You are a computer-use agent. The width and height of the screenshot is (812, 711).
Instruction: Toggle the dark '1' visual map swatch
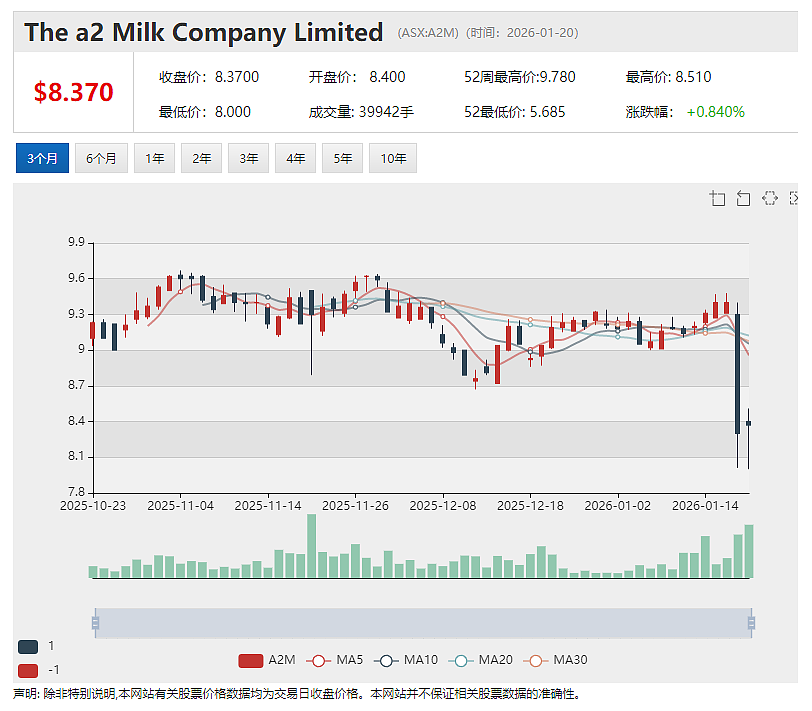[28, 646]
